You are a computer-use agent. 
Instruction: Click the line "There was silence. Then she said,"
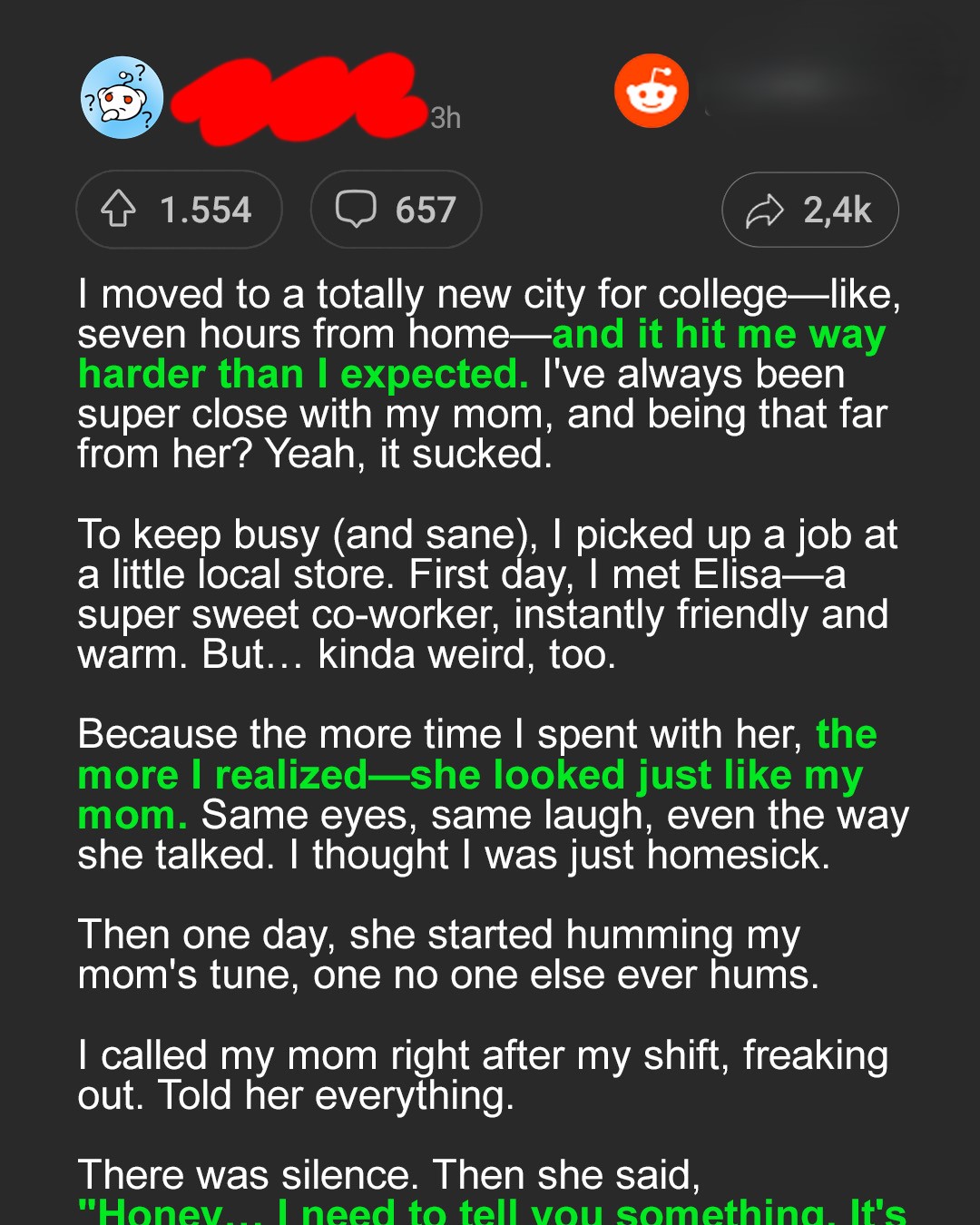(389, 1175)
